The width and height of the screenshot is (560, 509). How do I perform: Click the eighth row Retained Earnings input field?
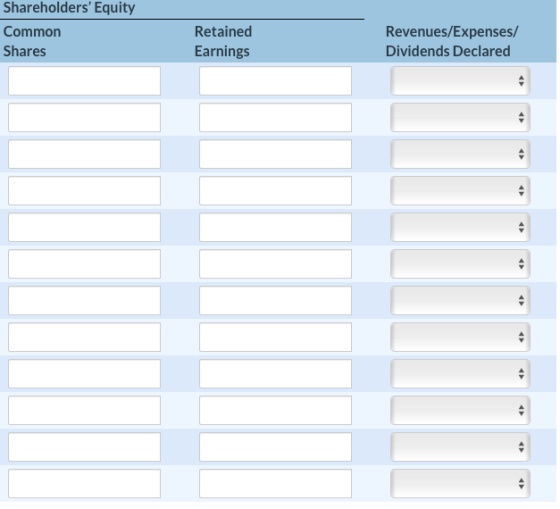pyautogui.click(x=276, y=337)
